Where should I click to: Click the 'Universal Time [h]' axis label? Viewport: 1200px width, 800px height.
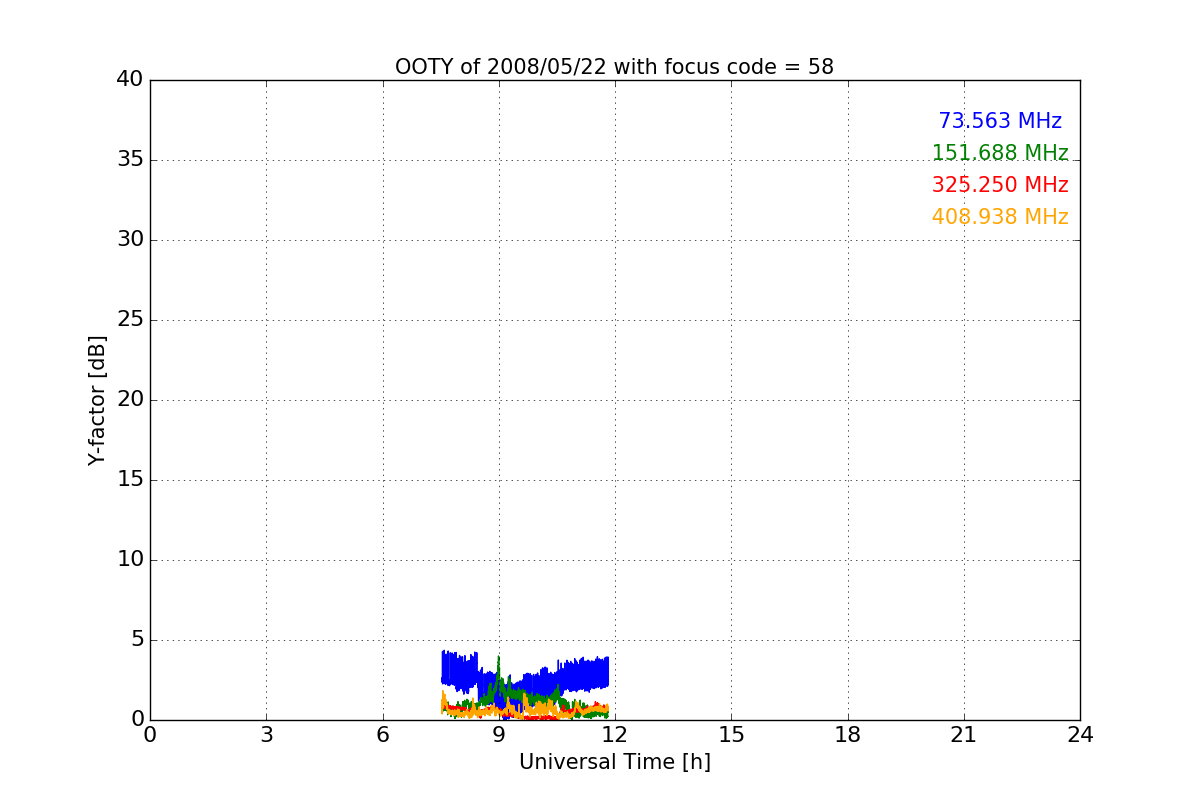click(615, 762)
